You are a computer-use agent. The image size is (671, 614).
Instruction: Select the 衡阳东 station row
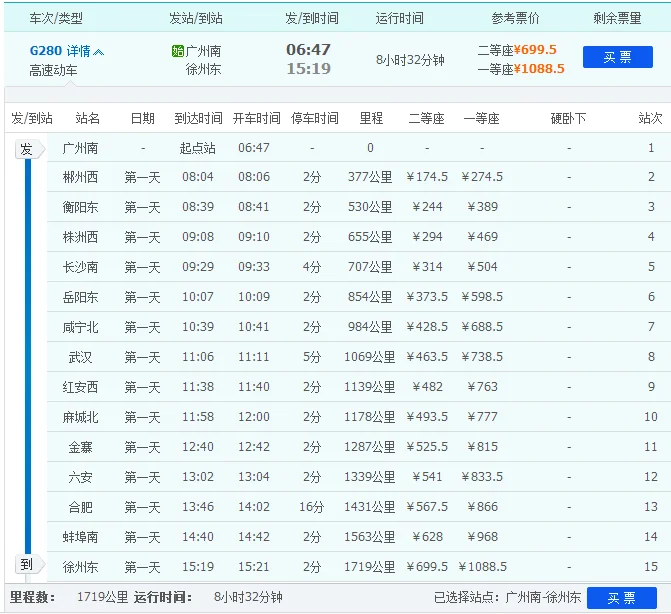[359, 207]
